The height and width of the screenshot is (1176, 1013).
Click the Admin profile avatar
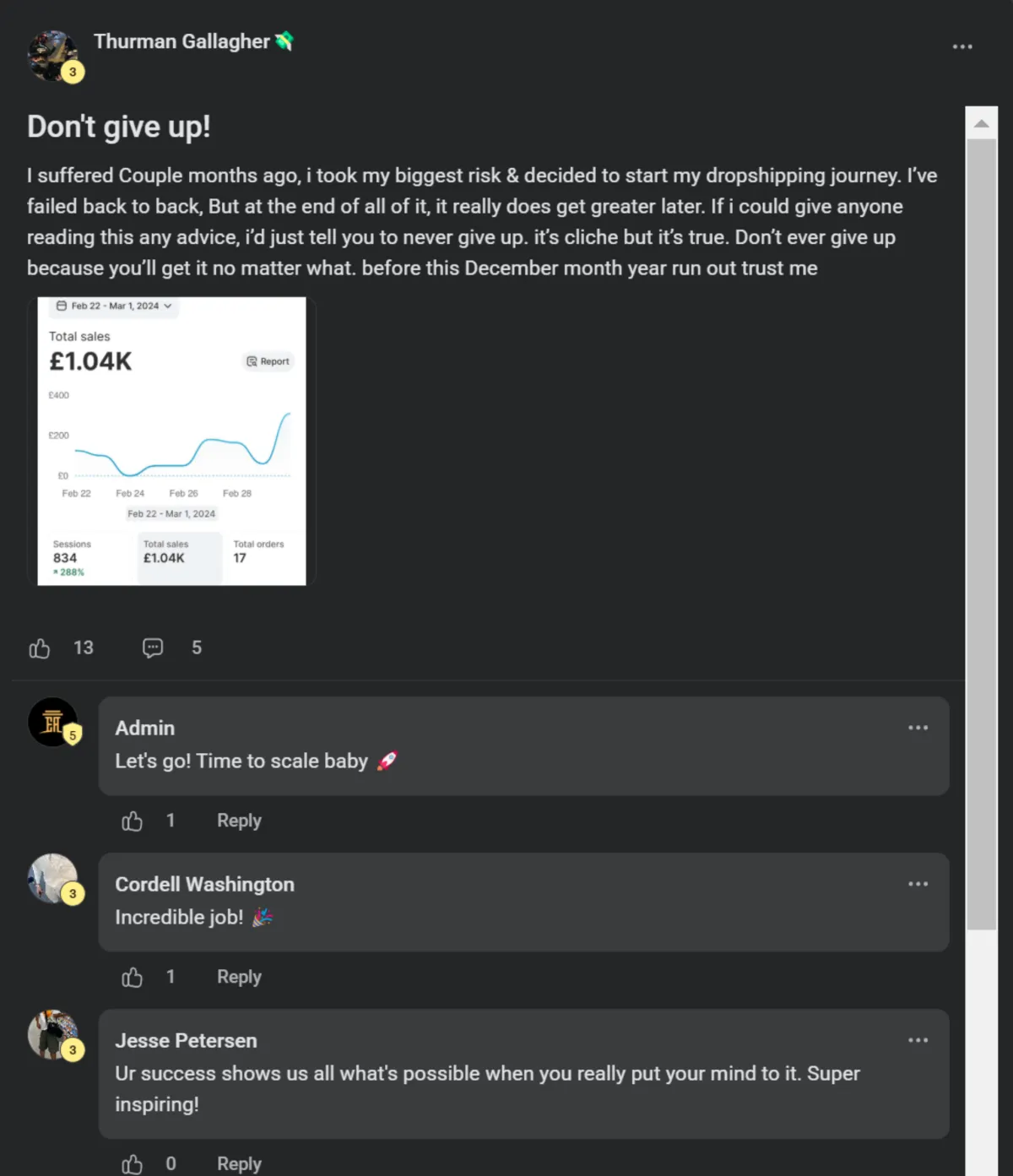pyautogui.click(x=52, y=722)
